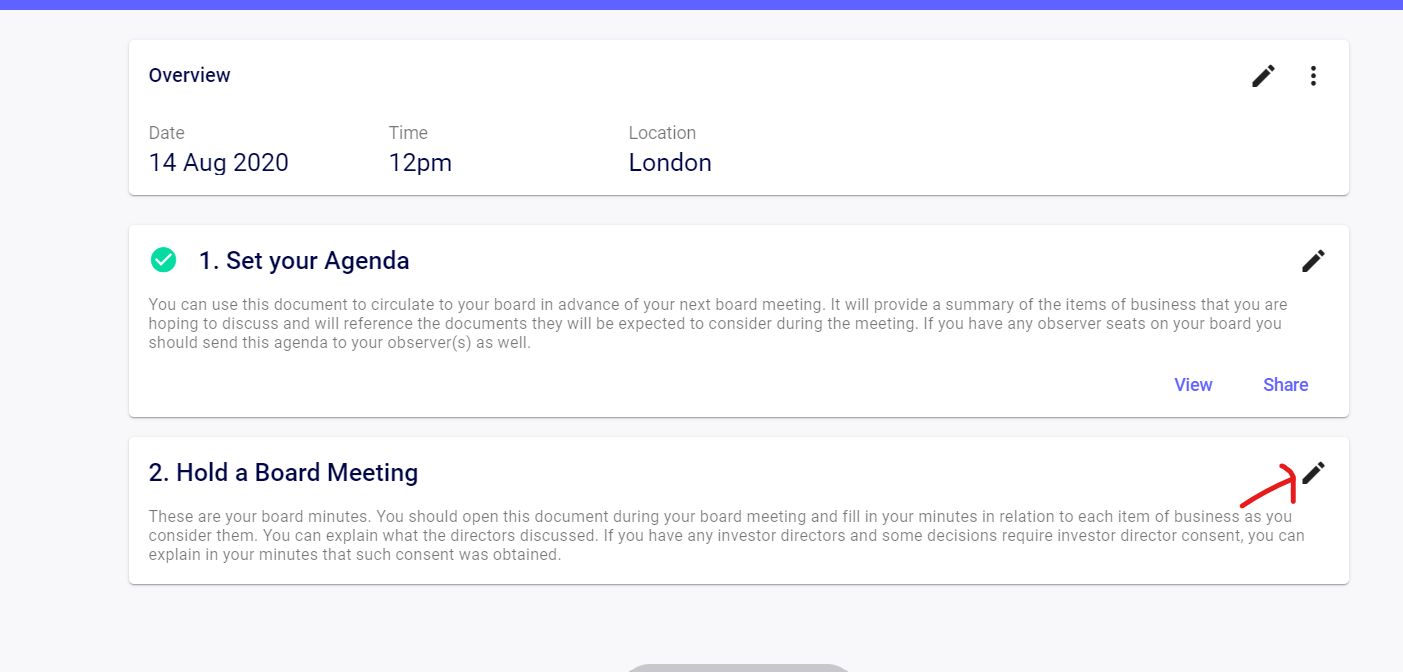Select the time value 12pm
1403x672 pixels.
coord(420,163)
